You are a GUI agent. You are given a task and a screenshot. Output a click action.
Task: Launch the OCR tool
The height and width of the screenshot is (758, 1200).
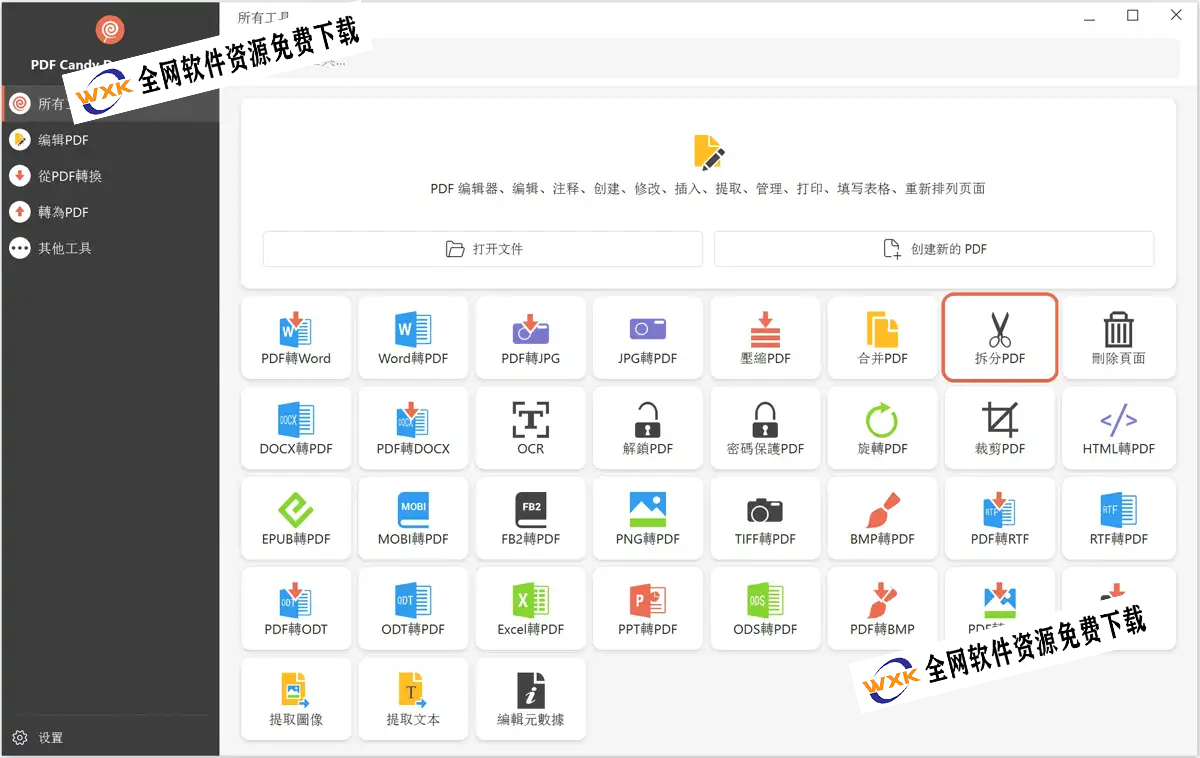click(530, 428)
